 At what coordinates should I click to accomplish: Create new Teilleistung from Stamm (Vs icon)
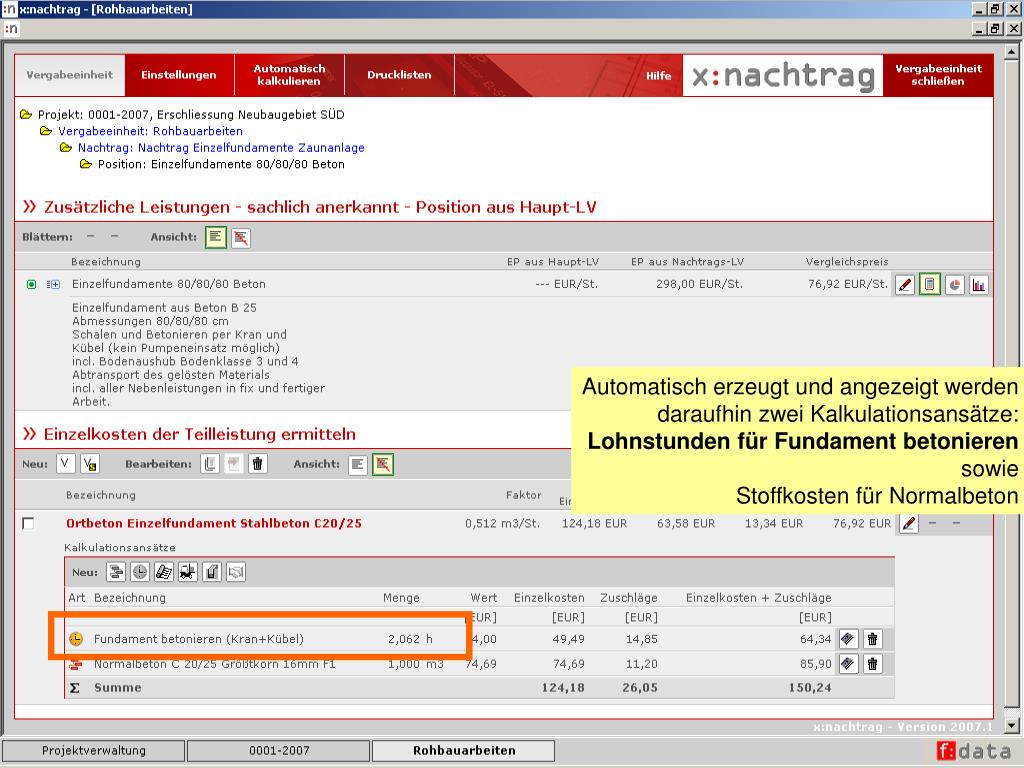(89, 464)
